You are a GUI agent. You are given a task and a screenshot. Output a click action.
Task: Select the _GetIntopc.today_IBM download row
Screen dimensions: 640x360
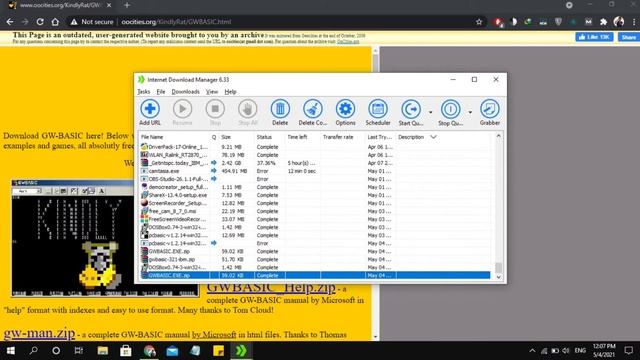click(315, 163)
